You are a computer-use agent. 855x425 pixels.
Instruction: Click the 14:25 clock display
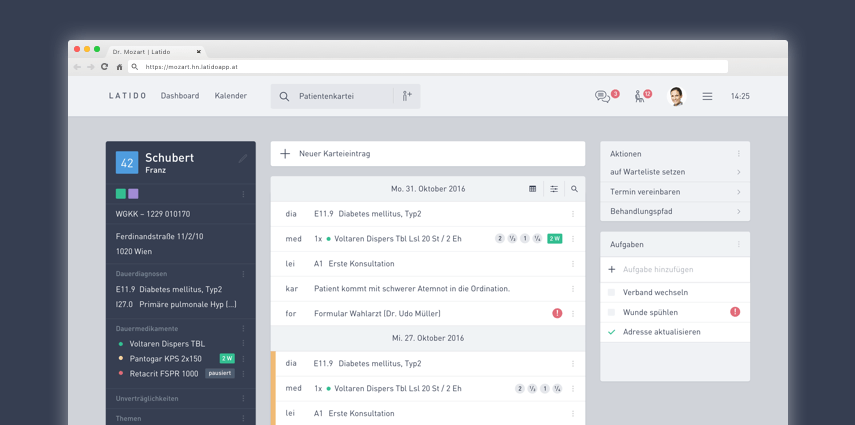(x=740, y=96)
